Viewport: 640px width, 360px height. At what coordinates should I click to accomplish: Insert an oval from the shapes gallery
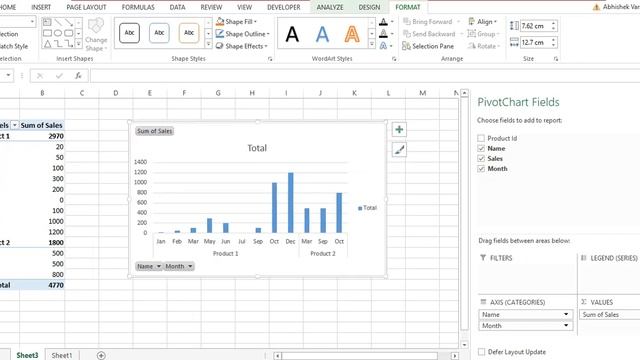[x=58, y=33]
